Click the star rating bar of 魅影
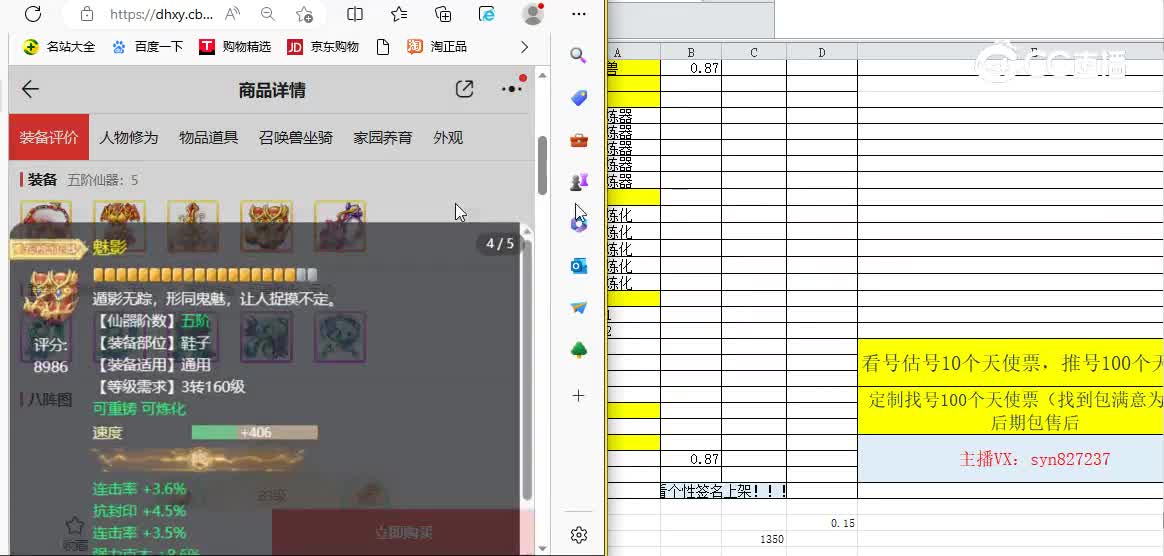 (205, 275)
